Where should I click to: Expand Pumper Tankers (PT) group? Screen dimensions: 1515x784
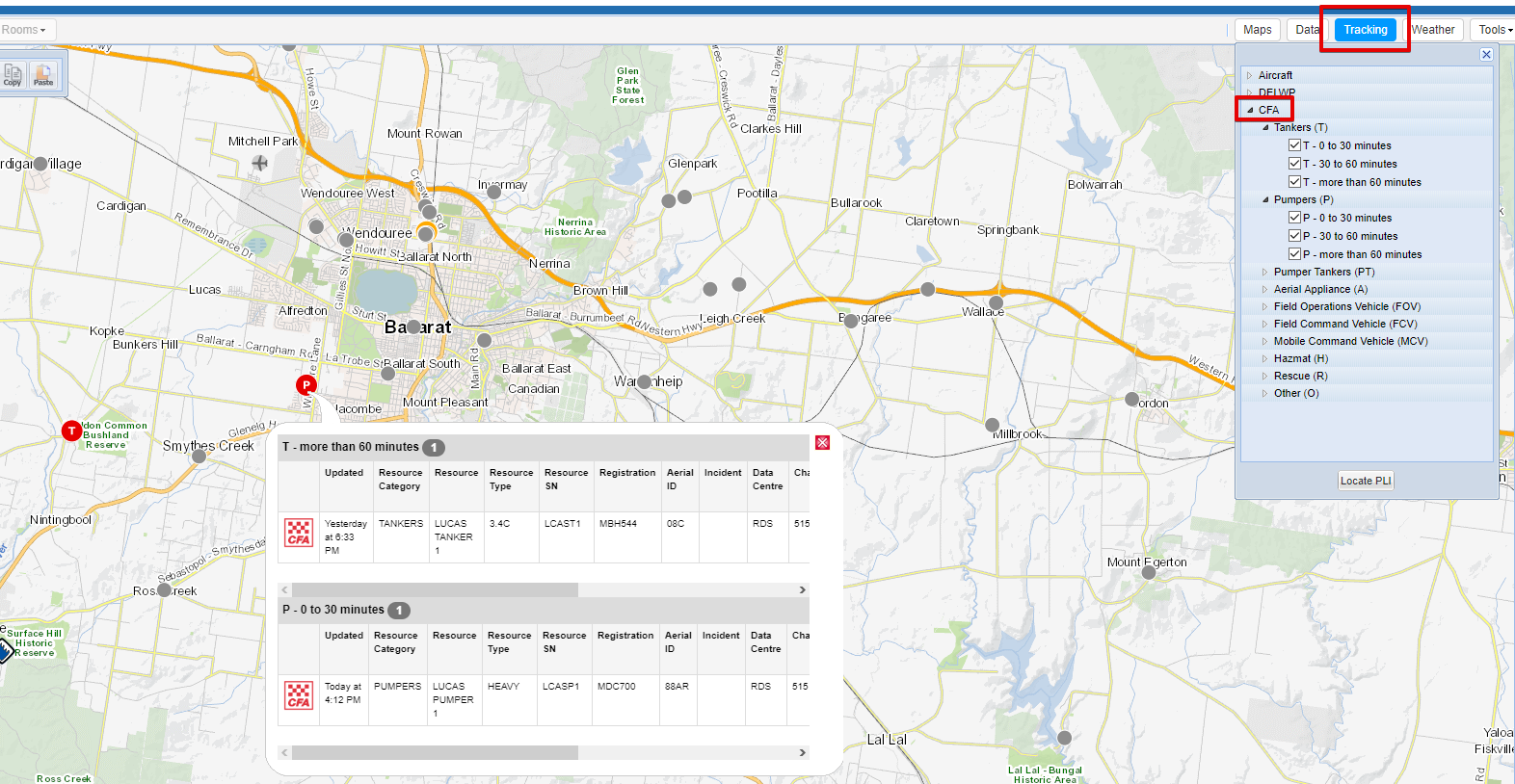coord(1265,272)
